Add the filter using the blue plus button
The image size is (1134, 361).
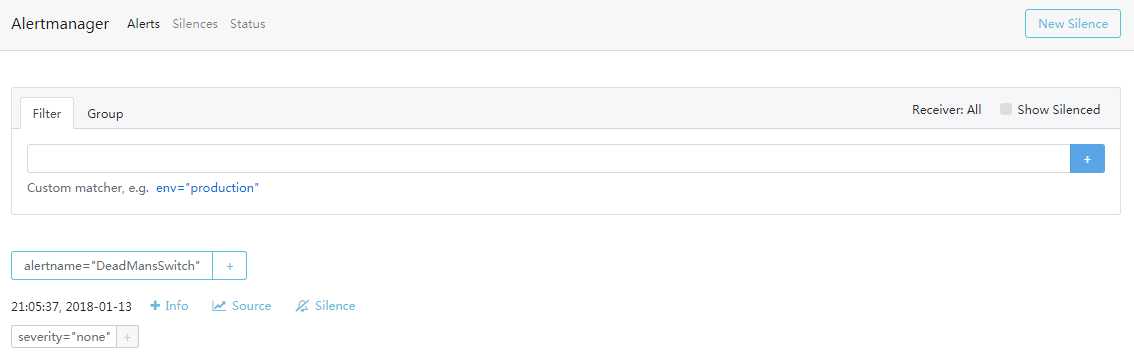click(x=1087, y=158)
